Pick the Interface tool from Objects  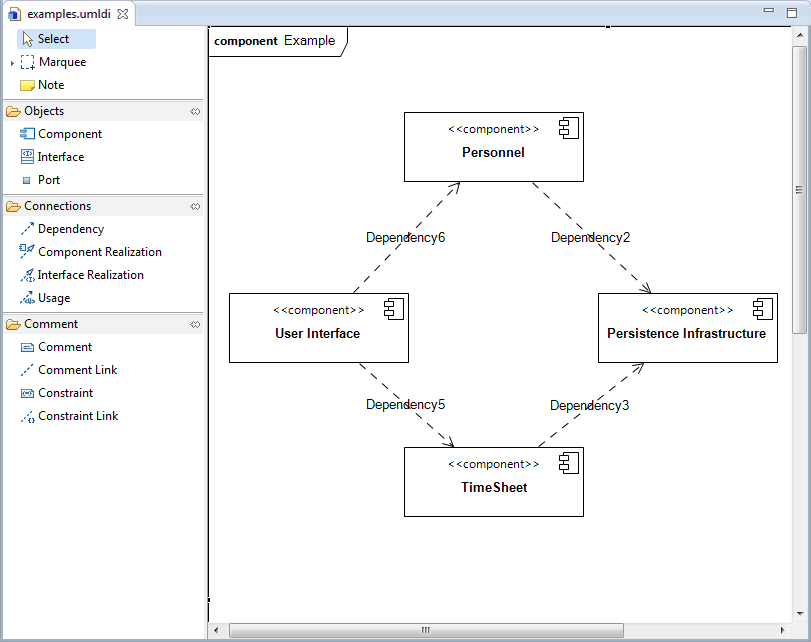tap(60, 157)
